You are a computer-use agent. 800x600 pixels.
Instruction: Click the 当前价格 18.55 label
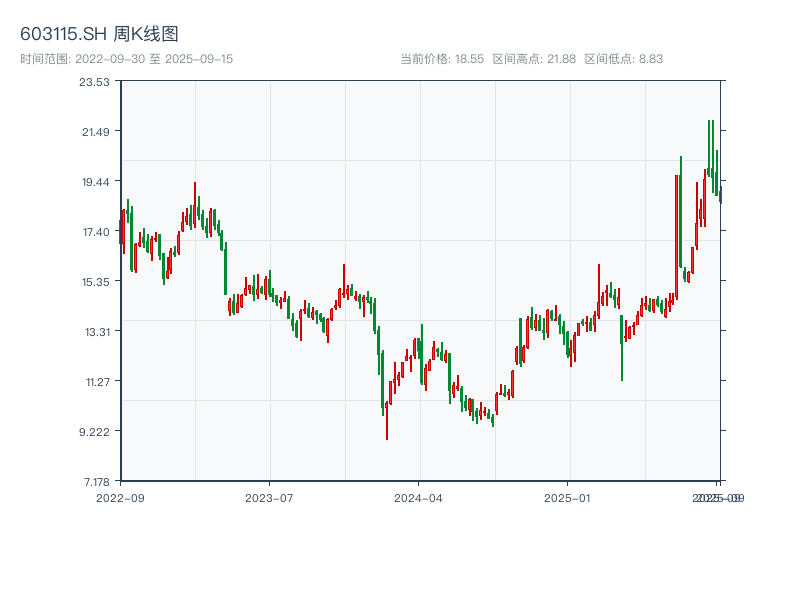442,59
